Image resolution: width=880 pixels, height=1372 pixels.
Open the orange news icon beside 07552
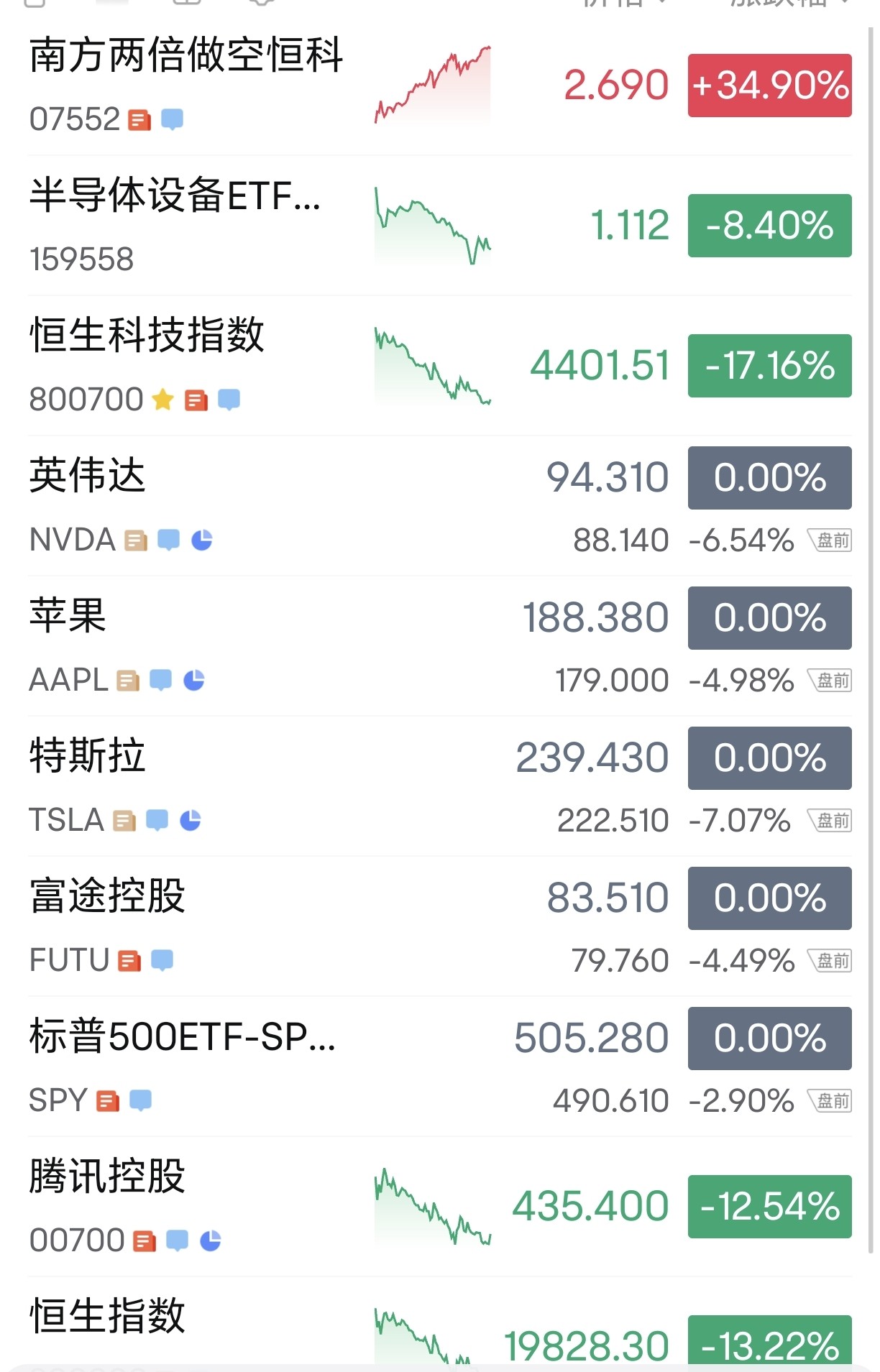[x=139, y=119]
